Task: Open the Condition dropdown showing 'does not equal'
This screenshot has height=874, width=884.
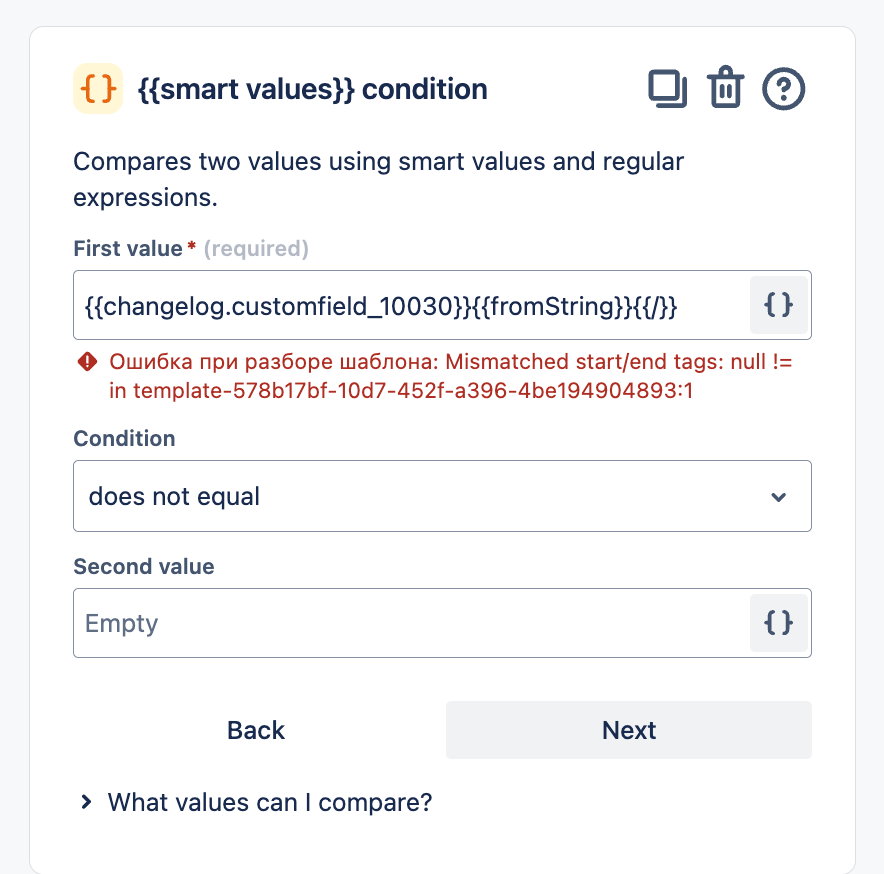Action: (441, 496)
